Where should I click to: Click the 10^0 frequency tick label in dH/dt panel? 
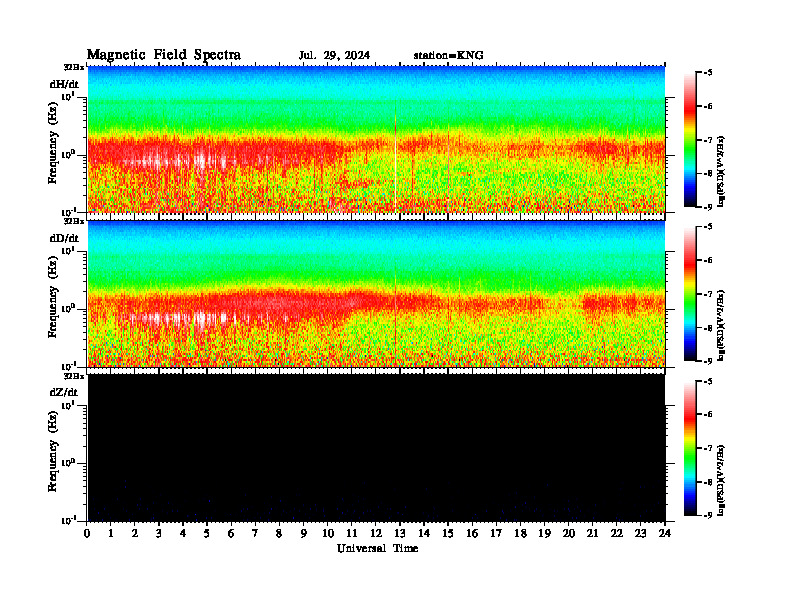coord(68,154)
